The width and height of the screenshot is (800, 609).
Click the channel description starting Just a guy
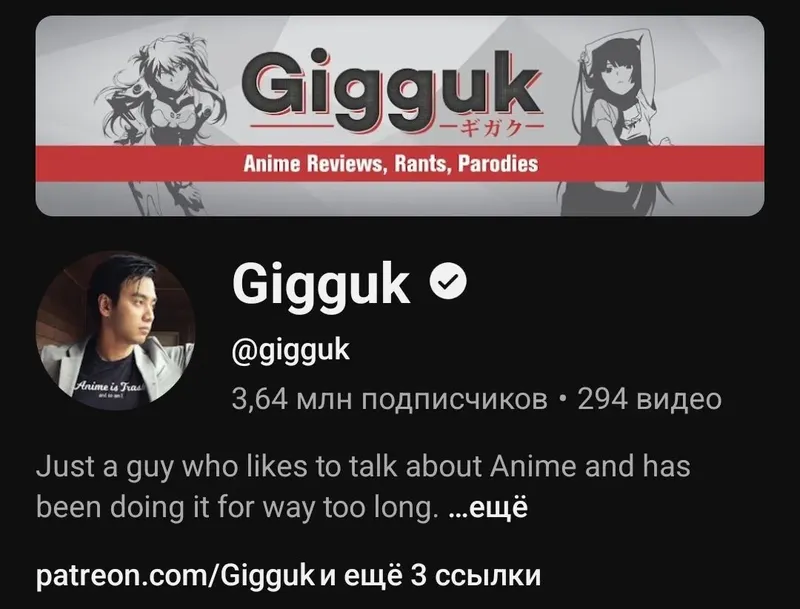click(363, 487)
